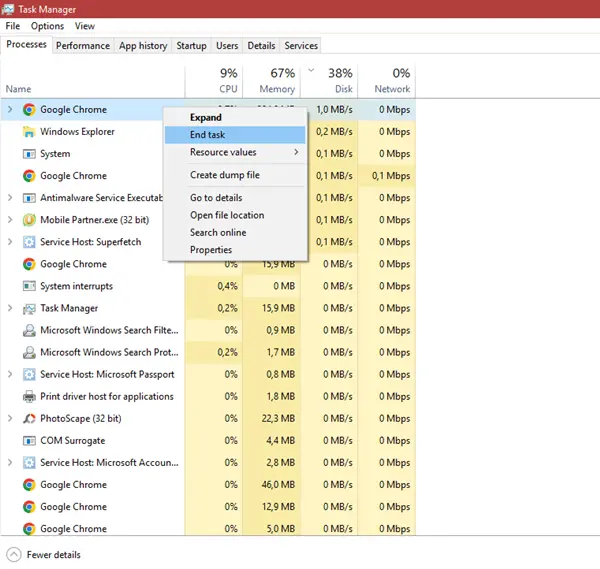Click Fewer details link
600x569 pixels.
54,555
